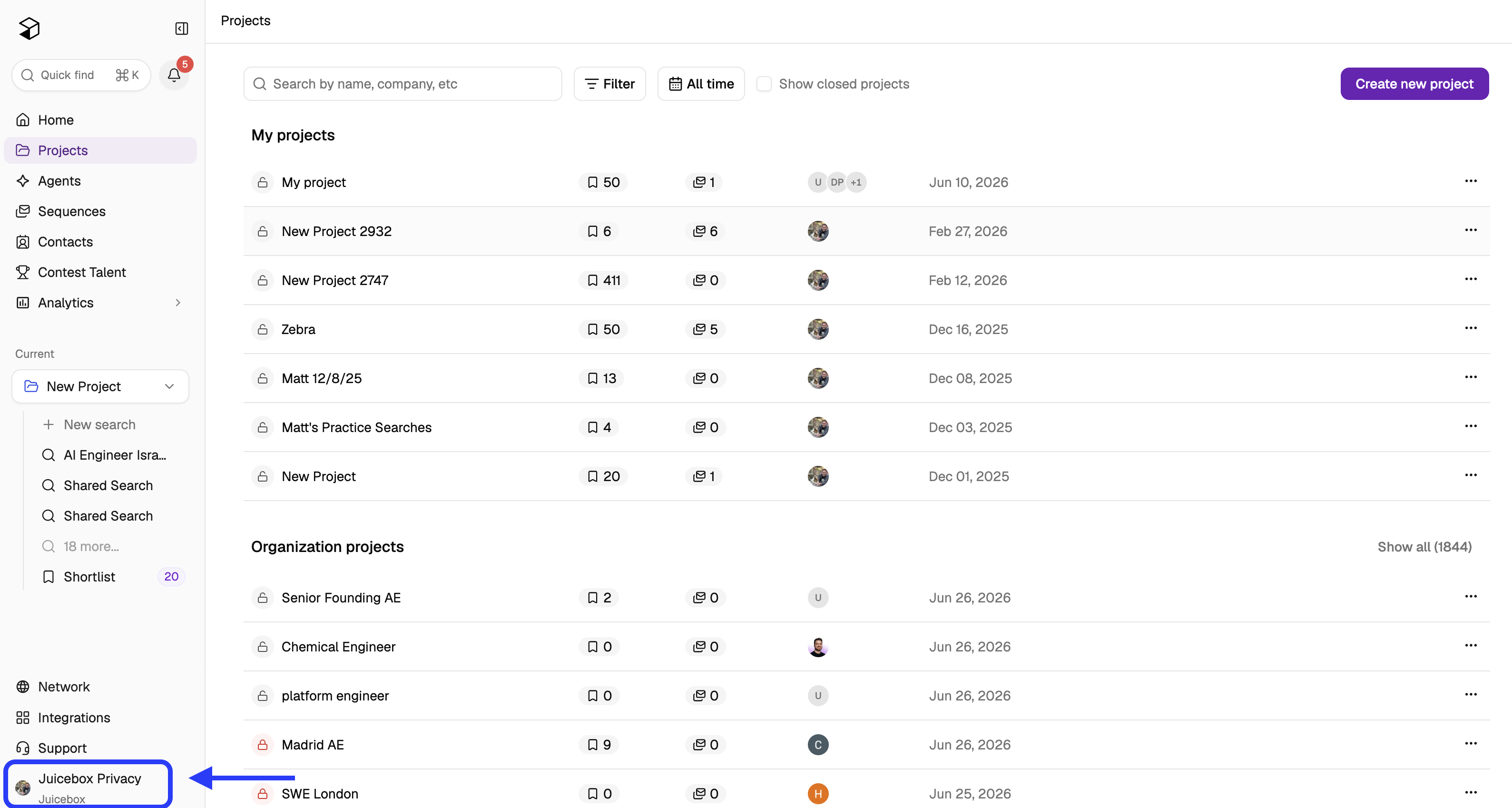Screen dimensions: 1512x808
Task: Toggle Show closed projects checkbox
Action: coord(764,84)
